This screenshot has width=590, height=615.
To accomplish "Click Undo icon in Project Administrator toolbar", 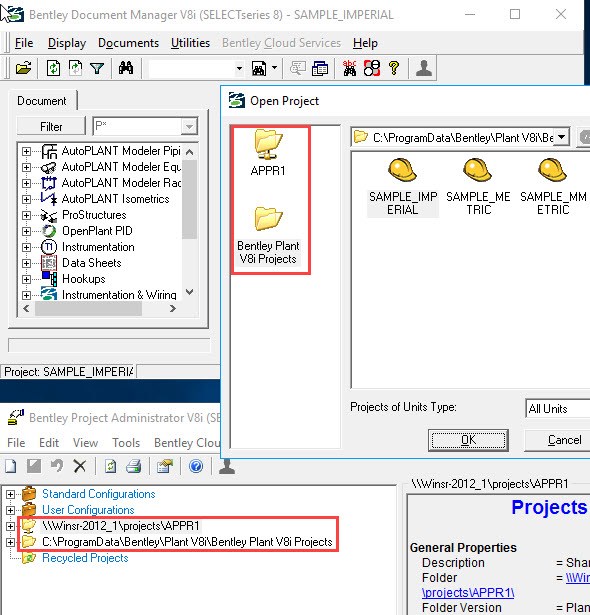I will click(57, 466).
